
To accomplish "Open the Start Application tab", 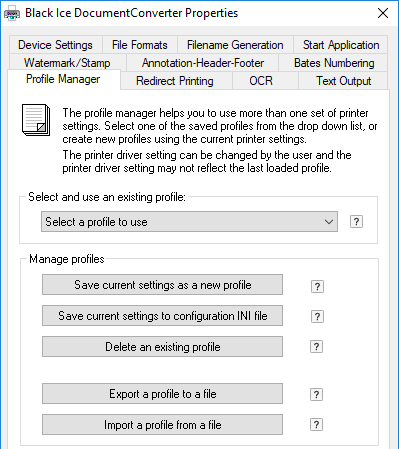I will (341, 45).
